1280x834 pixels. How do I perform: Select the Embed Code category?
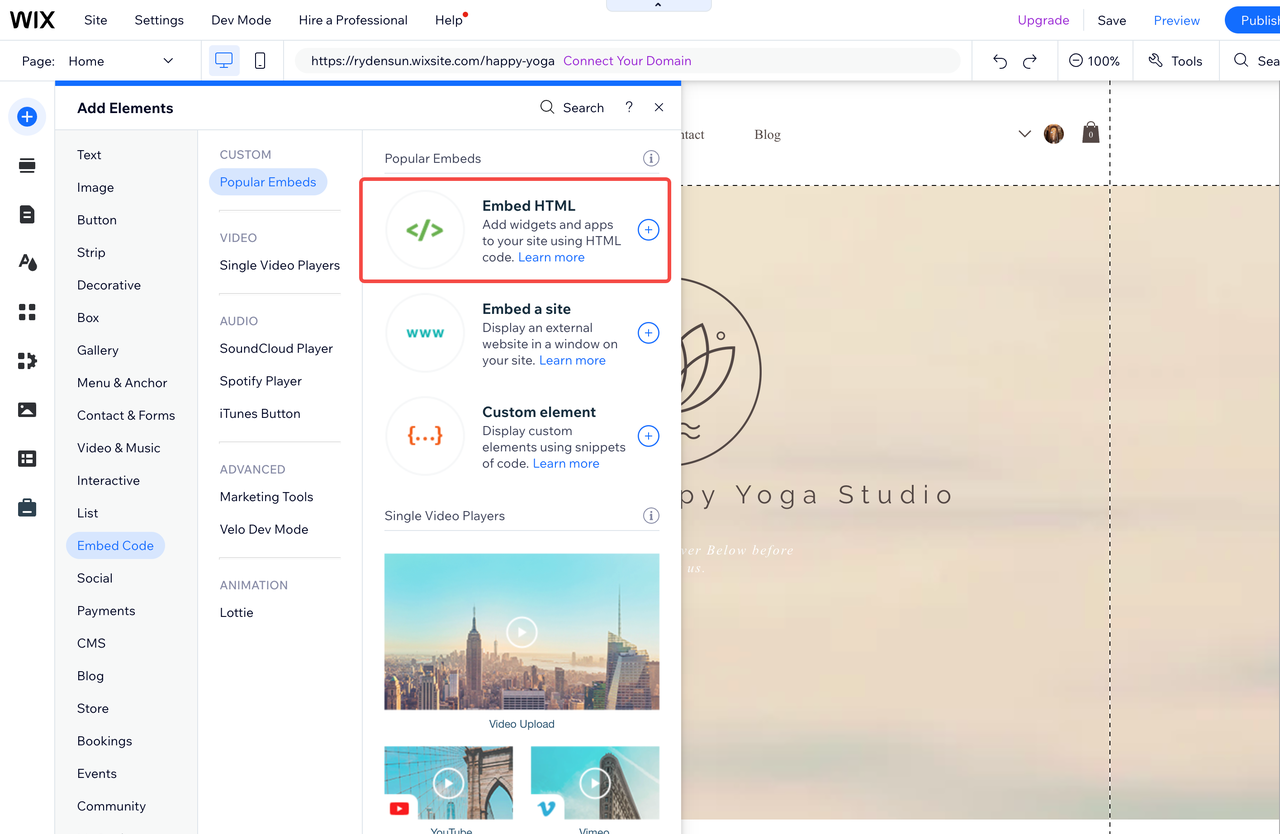pyautogui.click(x=116, y=546)
